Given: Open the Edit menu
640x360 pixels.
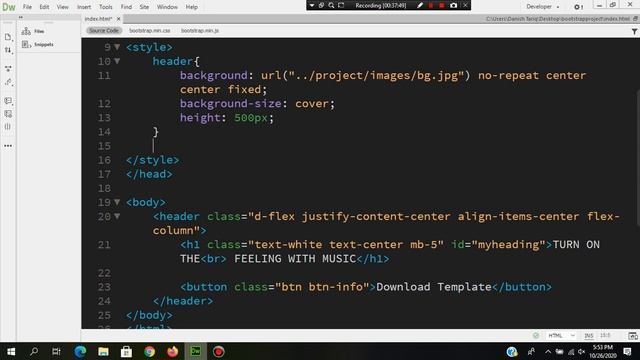Looking at the screenshot, I should tap(44, 7).
